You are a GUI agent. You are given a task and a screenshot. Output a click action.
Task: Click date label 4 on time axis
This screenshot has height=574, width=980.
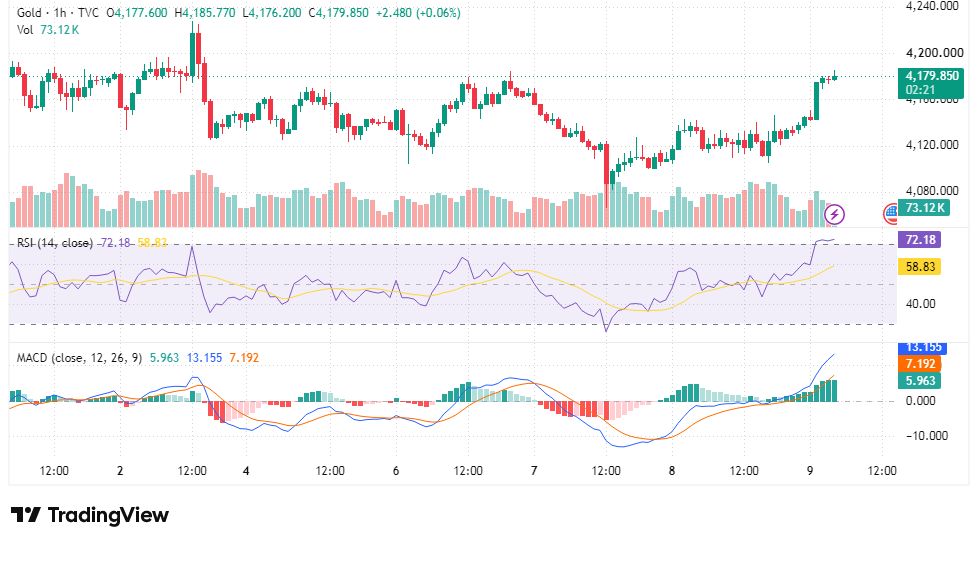(x=246, y=471)
